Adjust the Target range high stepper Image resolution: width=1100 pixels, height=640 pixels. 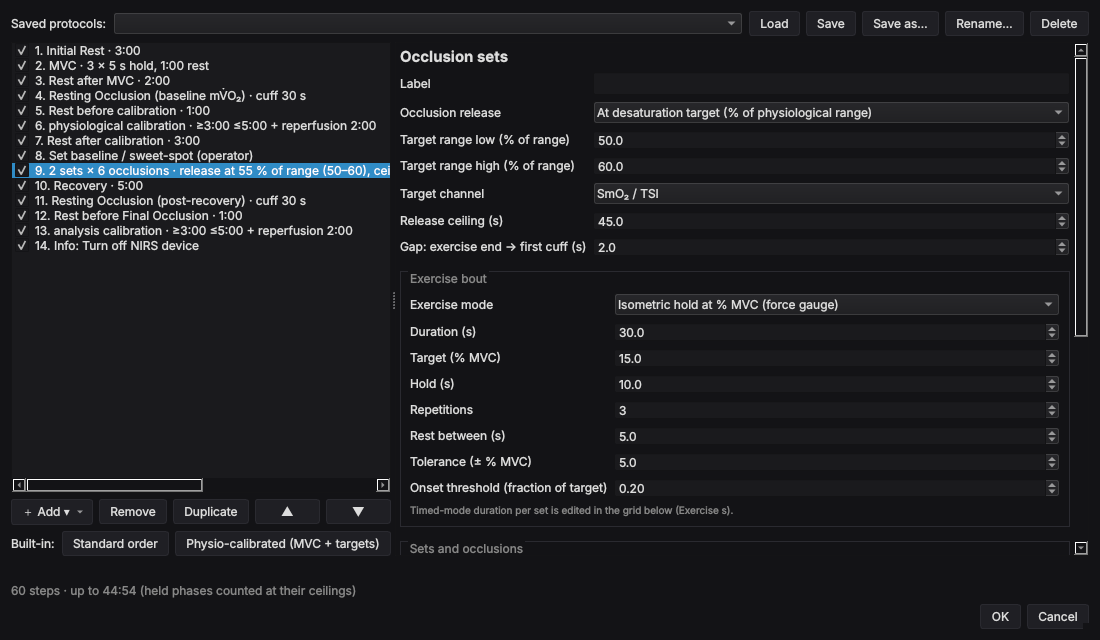pos(1061,166)
